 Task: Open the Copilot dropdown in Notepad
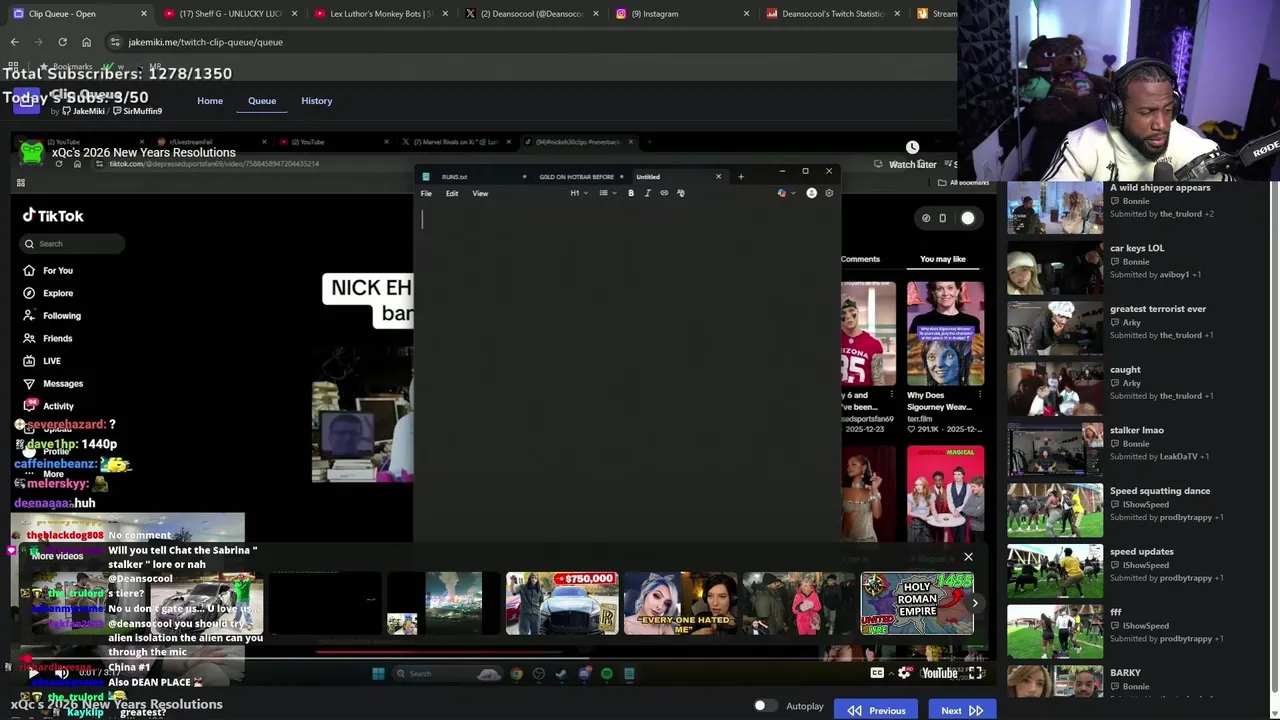[x=786, y=193]
